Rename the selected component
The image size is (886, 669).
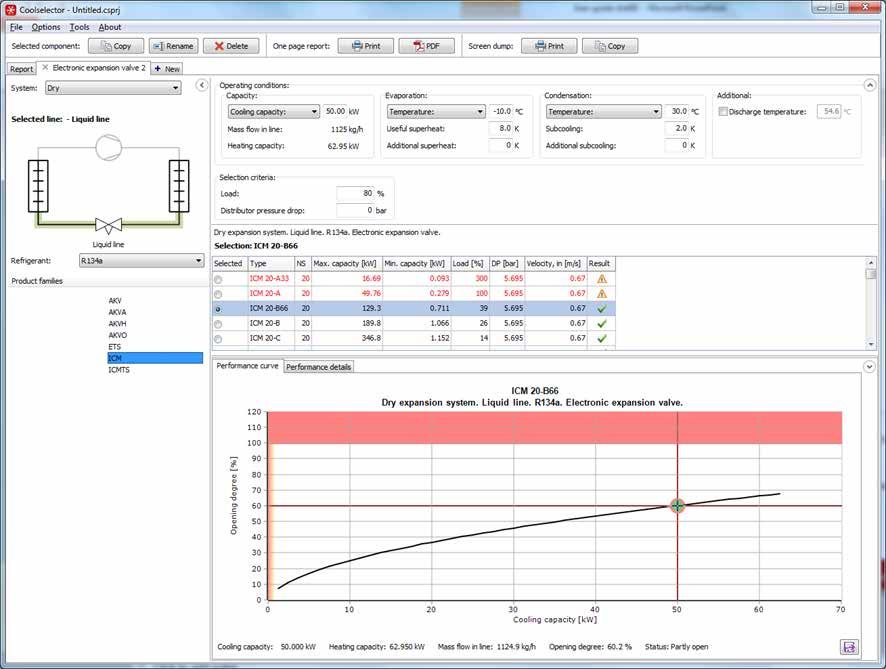173,46
